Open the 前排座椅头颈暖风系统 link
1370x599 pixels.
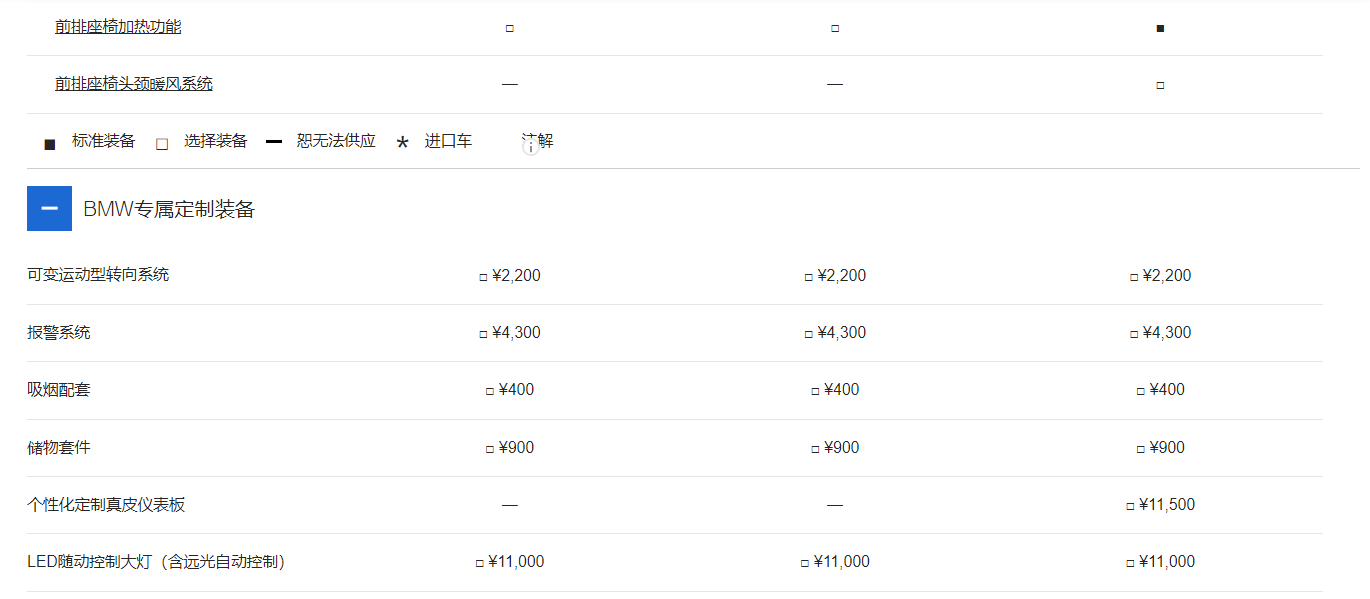pyautogui.click(x=134, y=84)
